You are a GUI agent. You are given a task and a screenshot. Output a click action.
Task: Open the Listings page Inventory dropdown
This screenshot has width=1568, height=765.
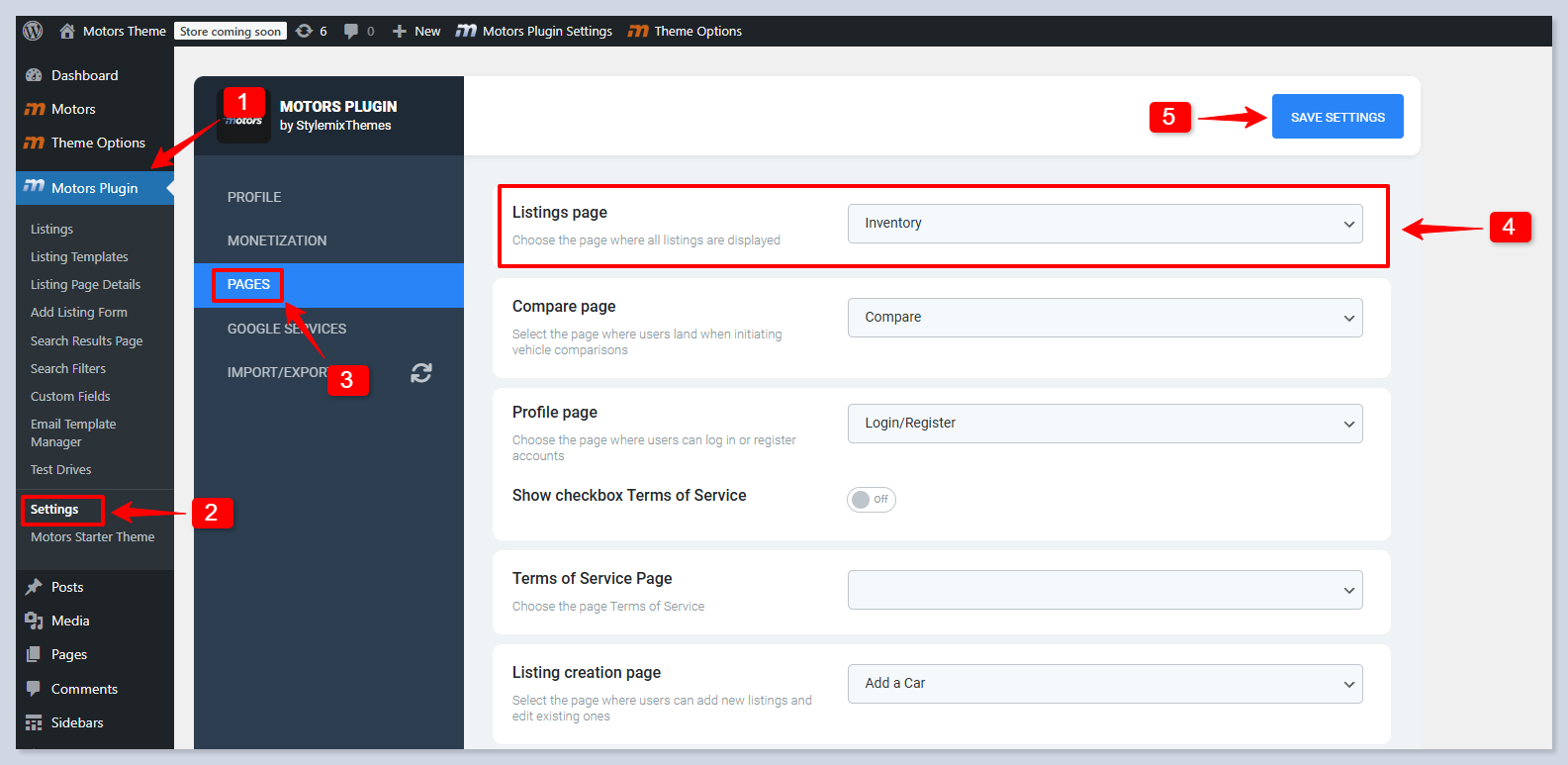[1104, 224]
